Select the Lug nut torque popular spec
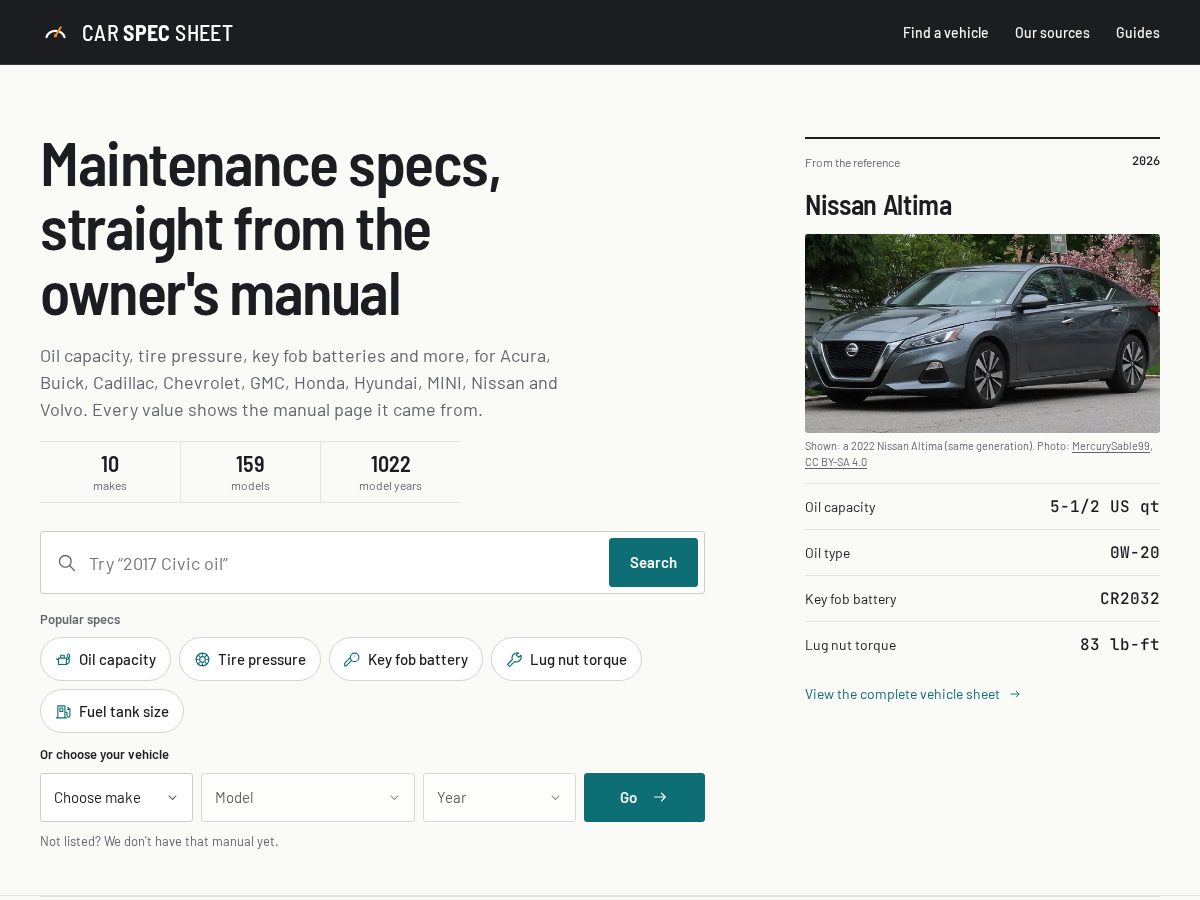This screenshot has height=900, width=1200. coord(566,660)
